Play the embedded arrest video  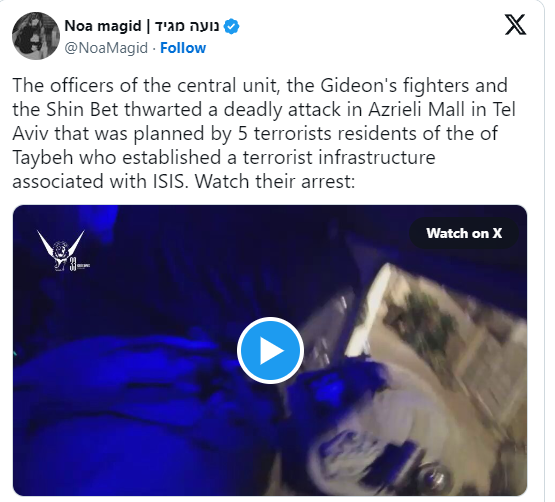click(x=270, y=350)
